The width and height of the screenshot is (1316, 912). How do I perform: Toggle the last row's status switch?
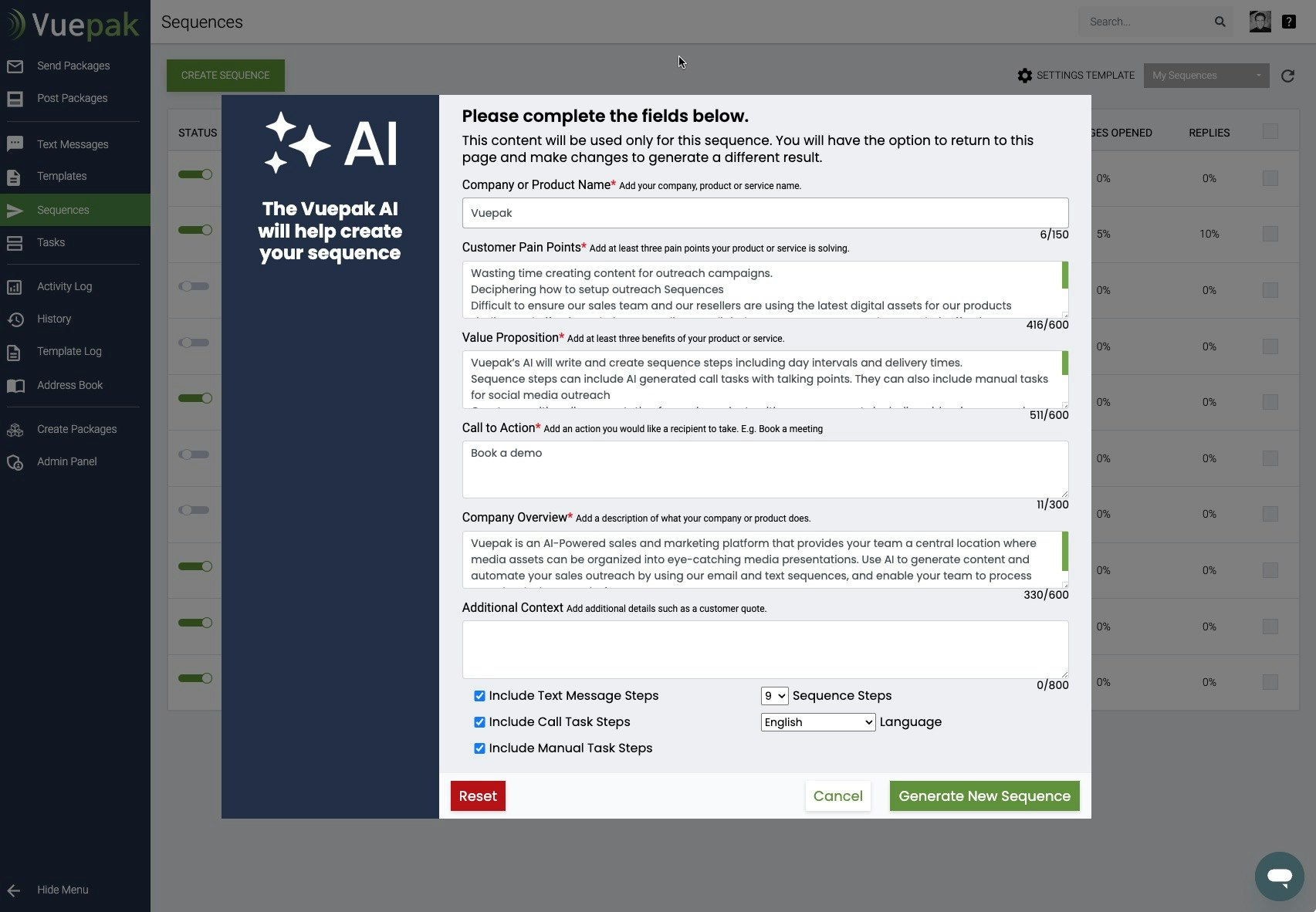tap(195, 678)
